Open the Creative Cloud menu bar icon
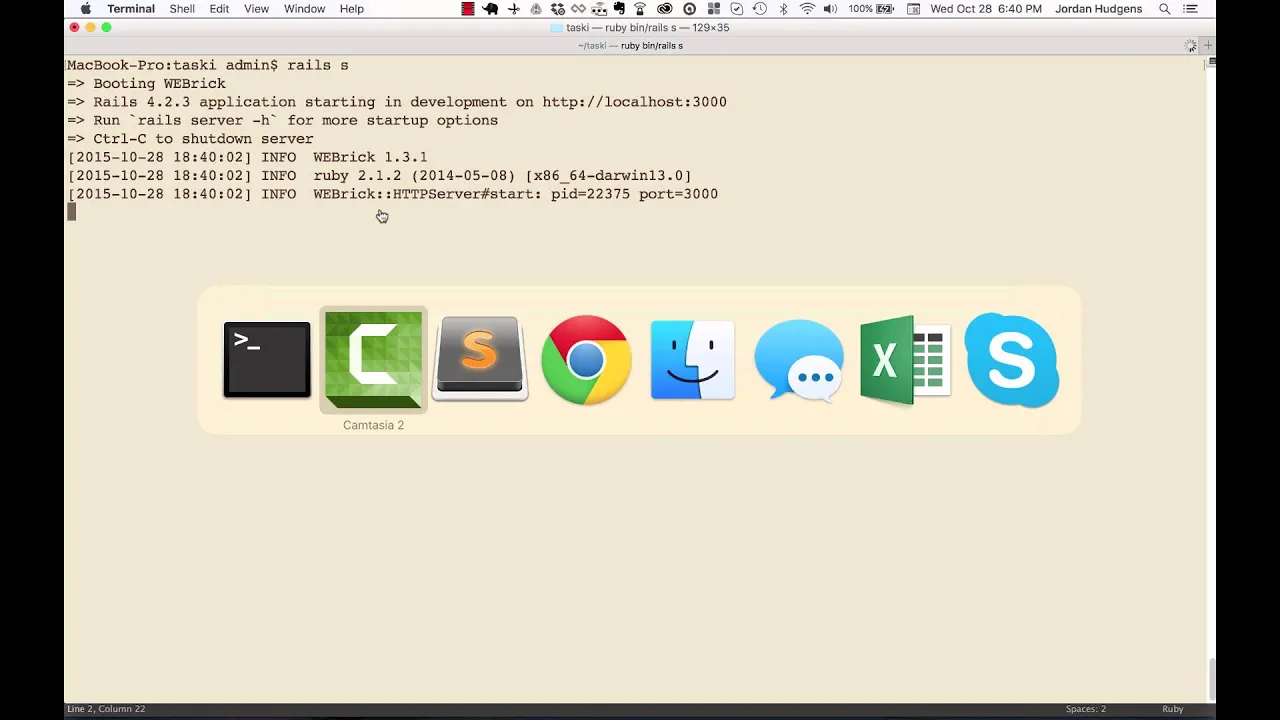The image size is (1280, 720). coord(665,9)
